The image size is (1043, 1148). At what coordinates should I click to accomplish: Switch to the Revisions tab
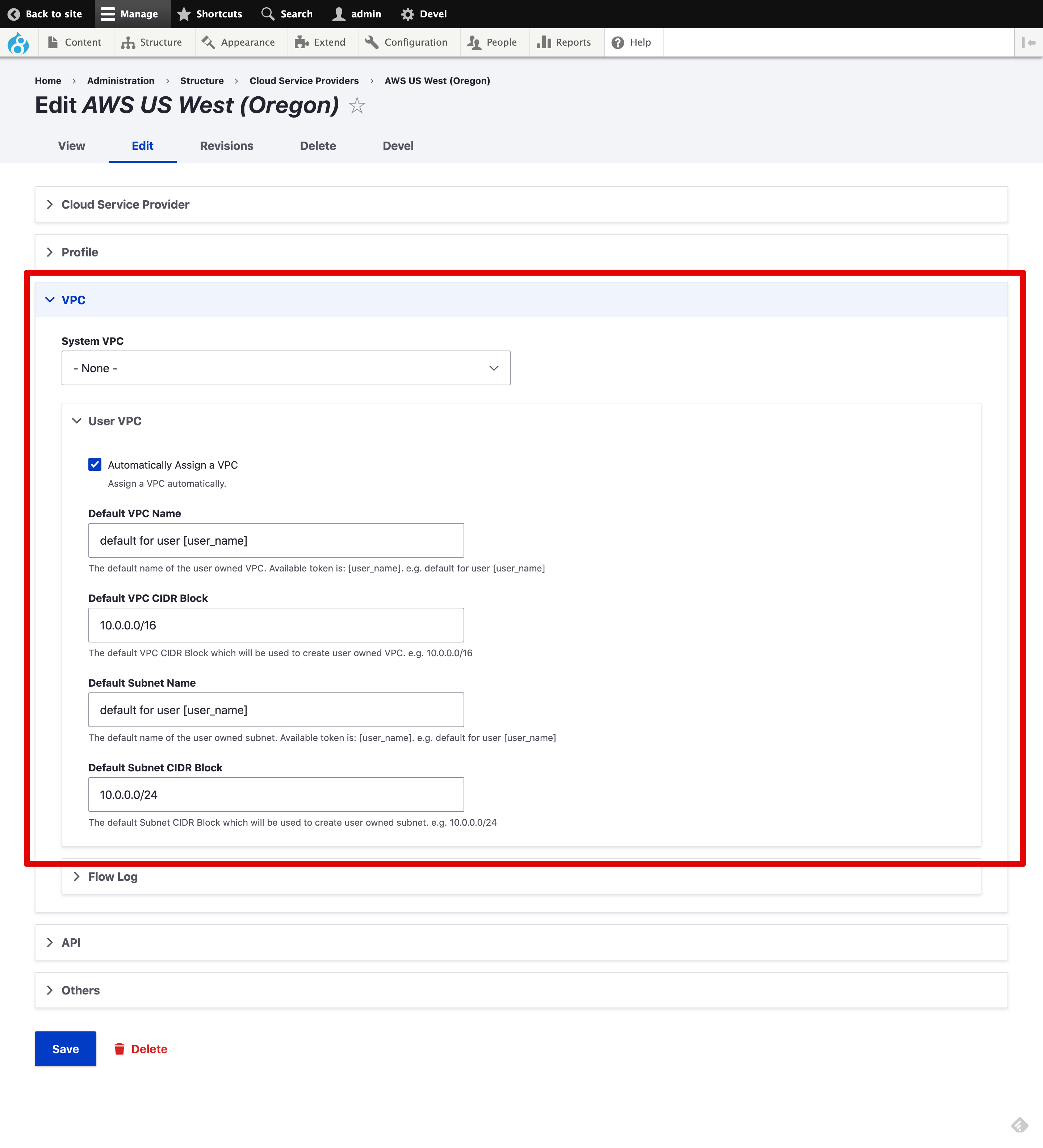tap(227, 146)
